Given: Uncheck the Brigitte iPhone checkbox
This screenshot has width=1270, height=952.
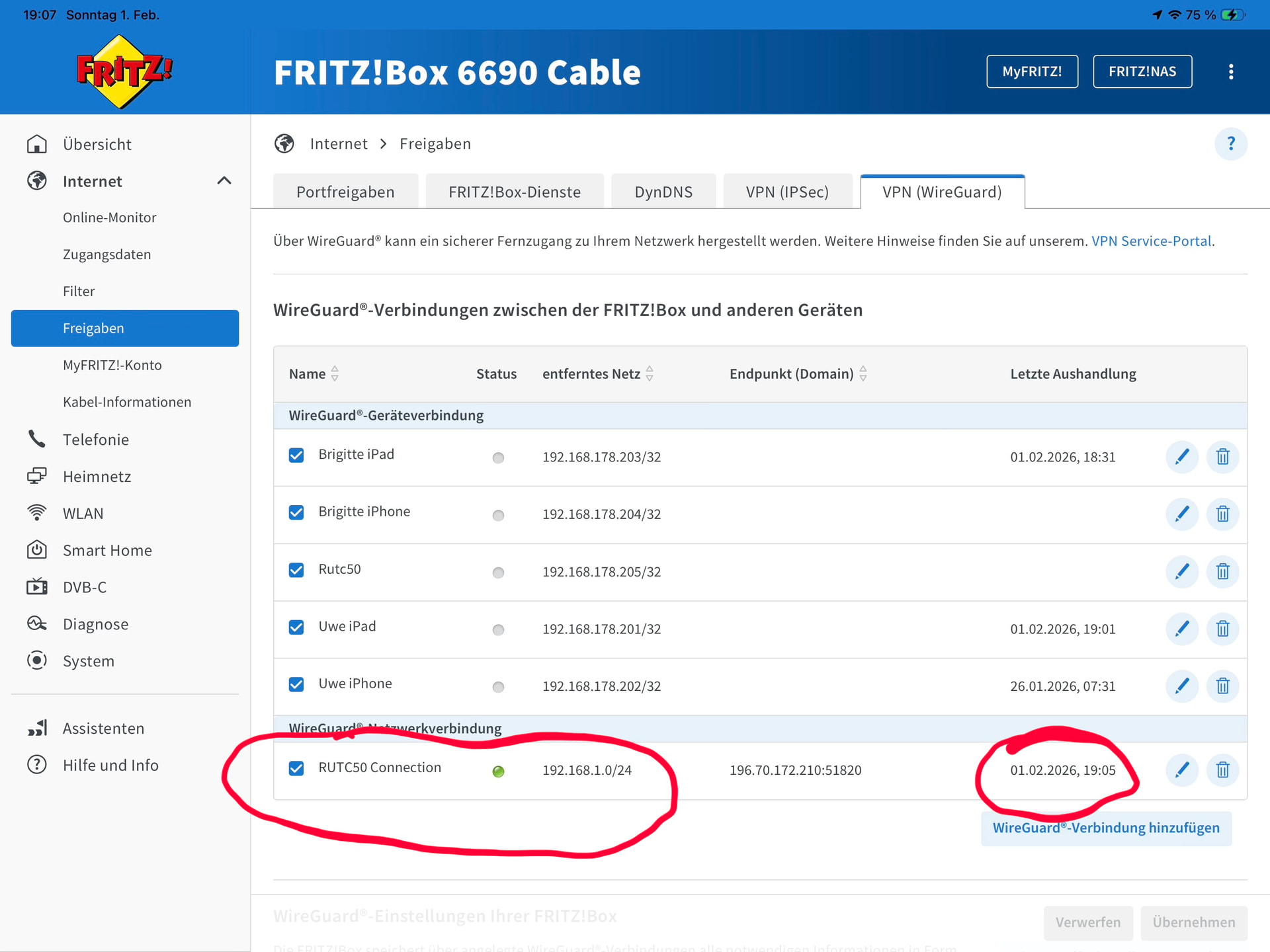Looking at the screenshot, I should coord(296,512).
